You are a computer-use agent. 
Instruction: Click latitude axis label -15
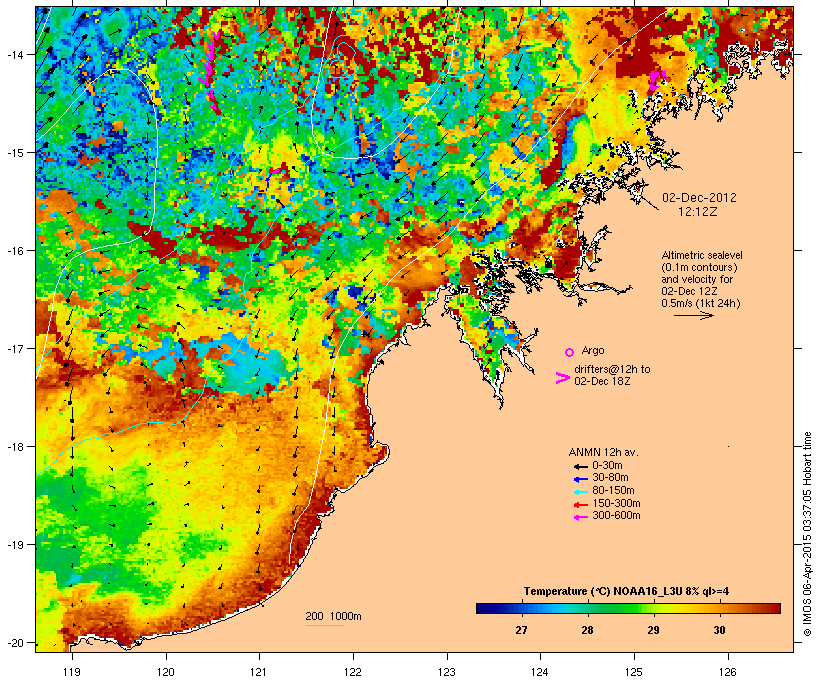coord(14,152)
